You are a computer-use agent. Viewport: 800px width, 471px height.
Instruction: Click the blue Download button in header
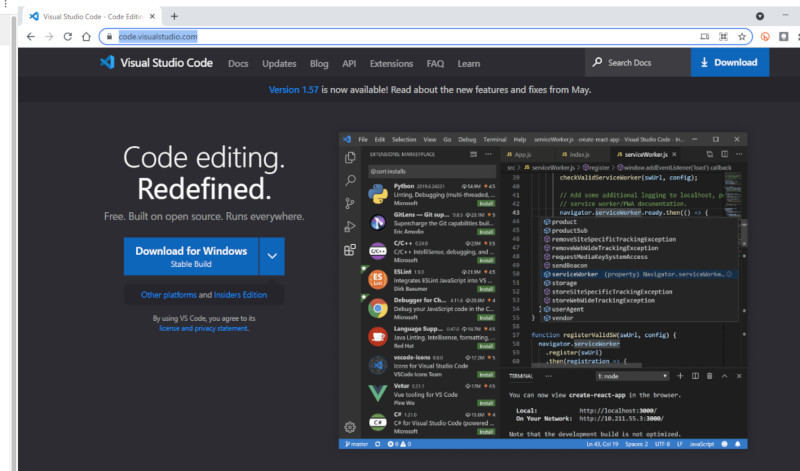click(x=730, y=62)
